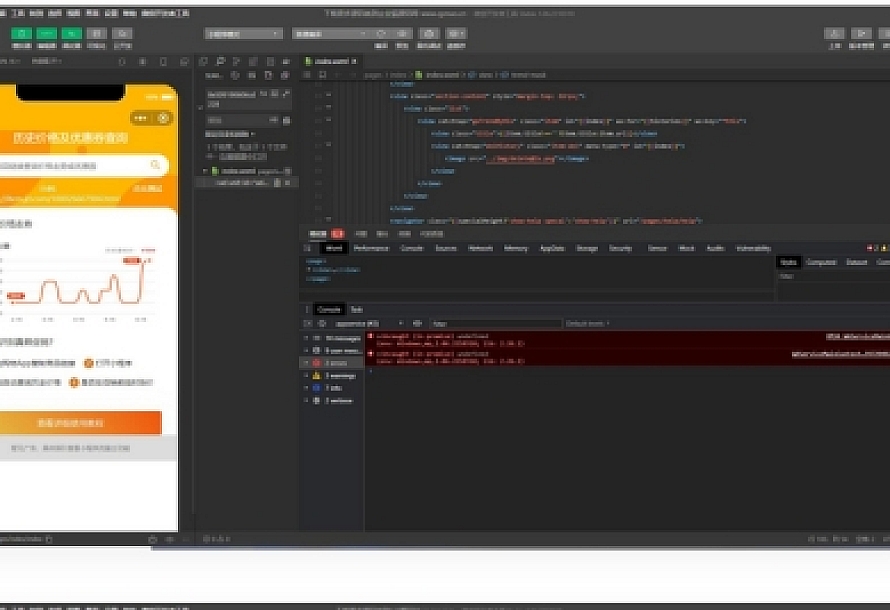This screenshot has width=890, height=610.
Task: Open the mini program mode dropdown
Action: [x=245, y=33]
